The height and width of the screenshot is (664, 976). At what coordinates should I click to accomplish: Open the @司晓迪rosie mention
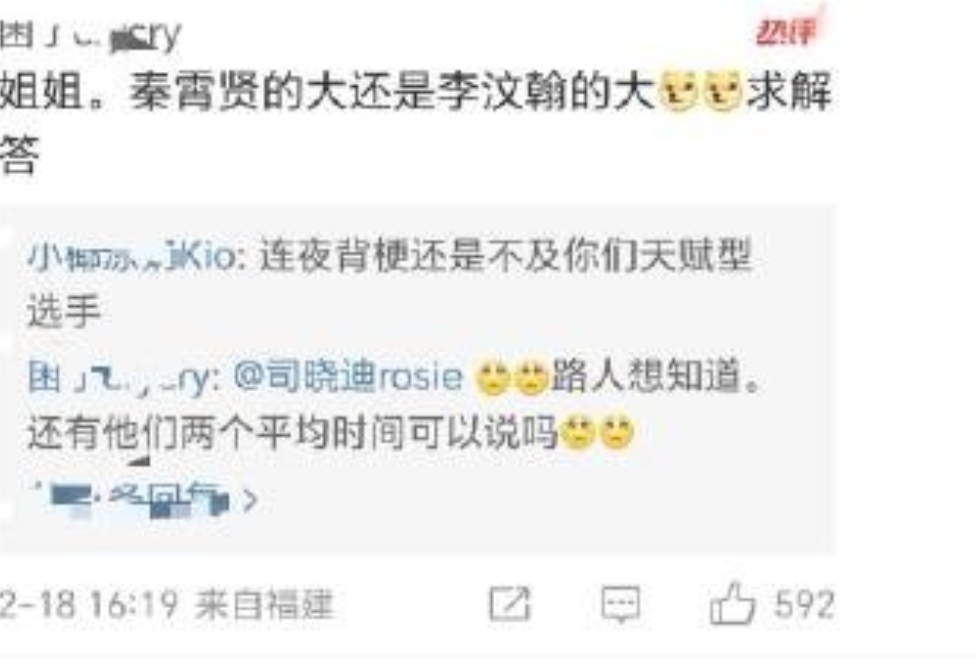click(x=349, y=376)
